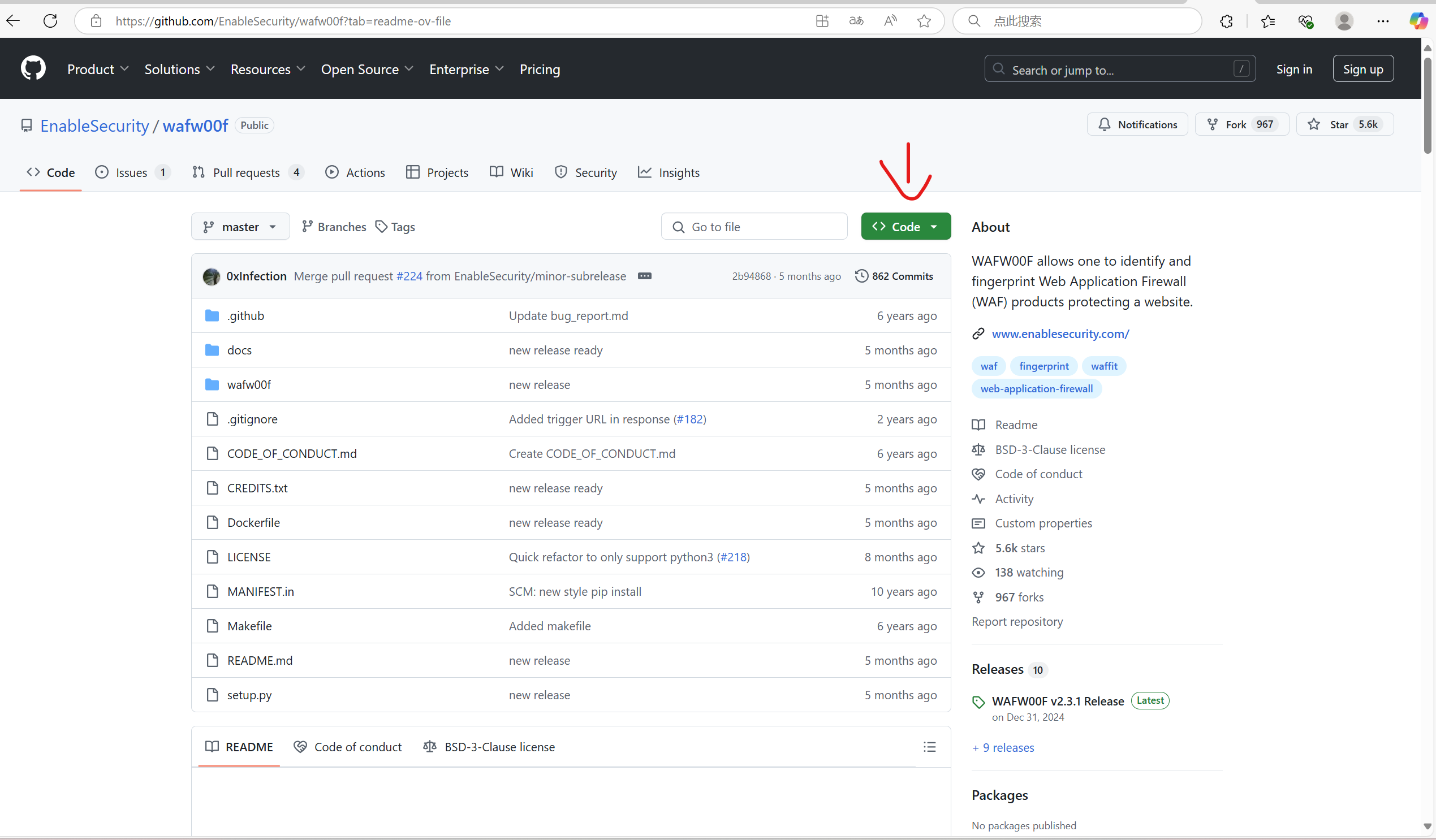Expand the commit message ellipsis

coord(645,276)
